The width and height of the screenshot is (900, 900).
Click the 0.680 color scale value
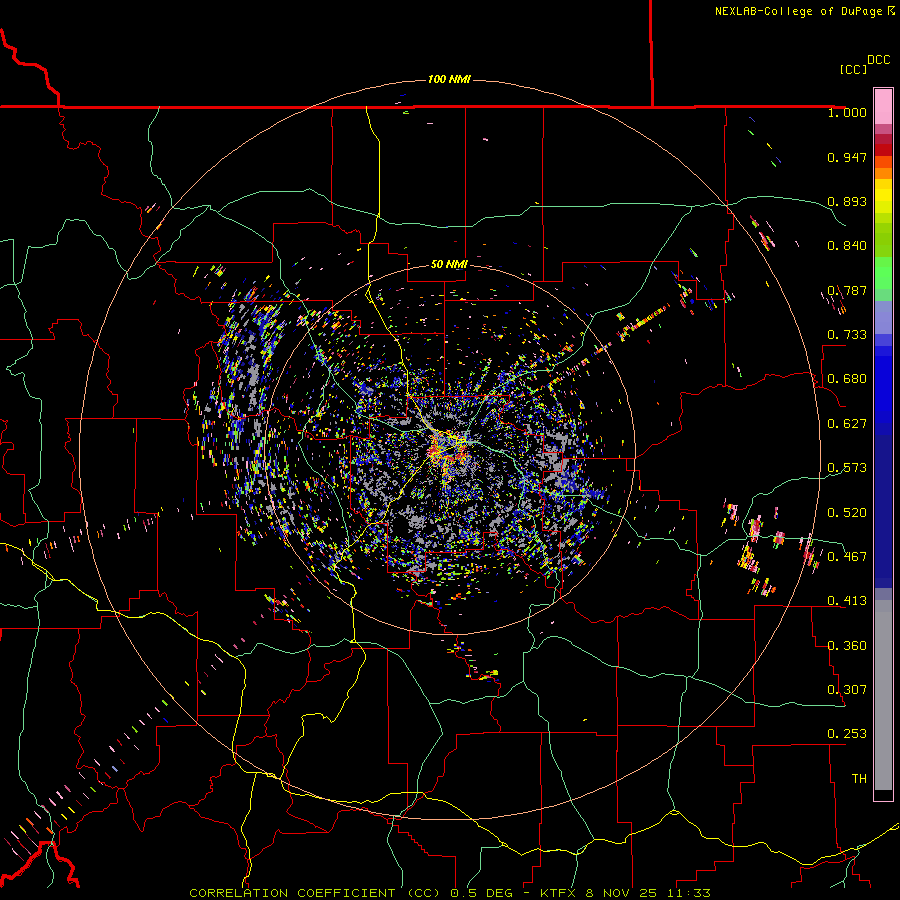click(847, 379)
